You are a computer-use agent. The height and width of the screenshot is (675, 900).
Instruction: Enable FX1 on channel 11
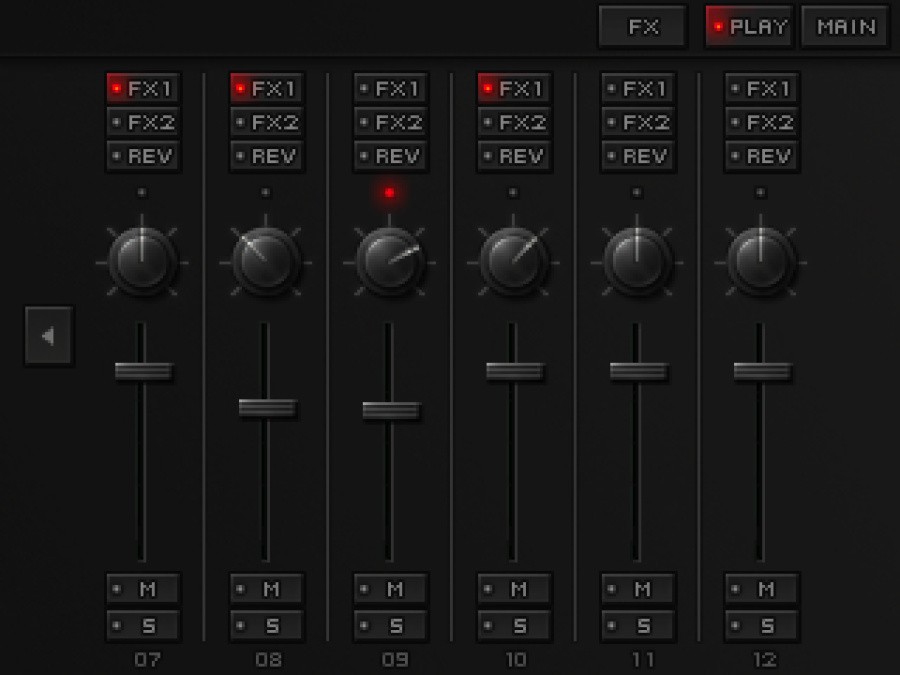click(637, 88)
